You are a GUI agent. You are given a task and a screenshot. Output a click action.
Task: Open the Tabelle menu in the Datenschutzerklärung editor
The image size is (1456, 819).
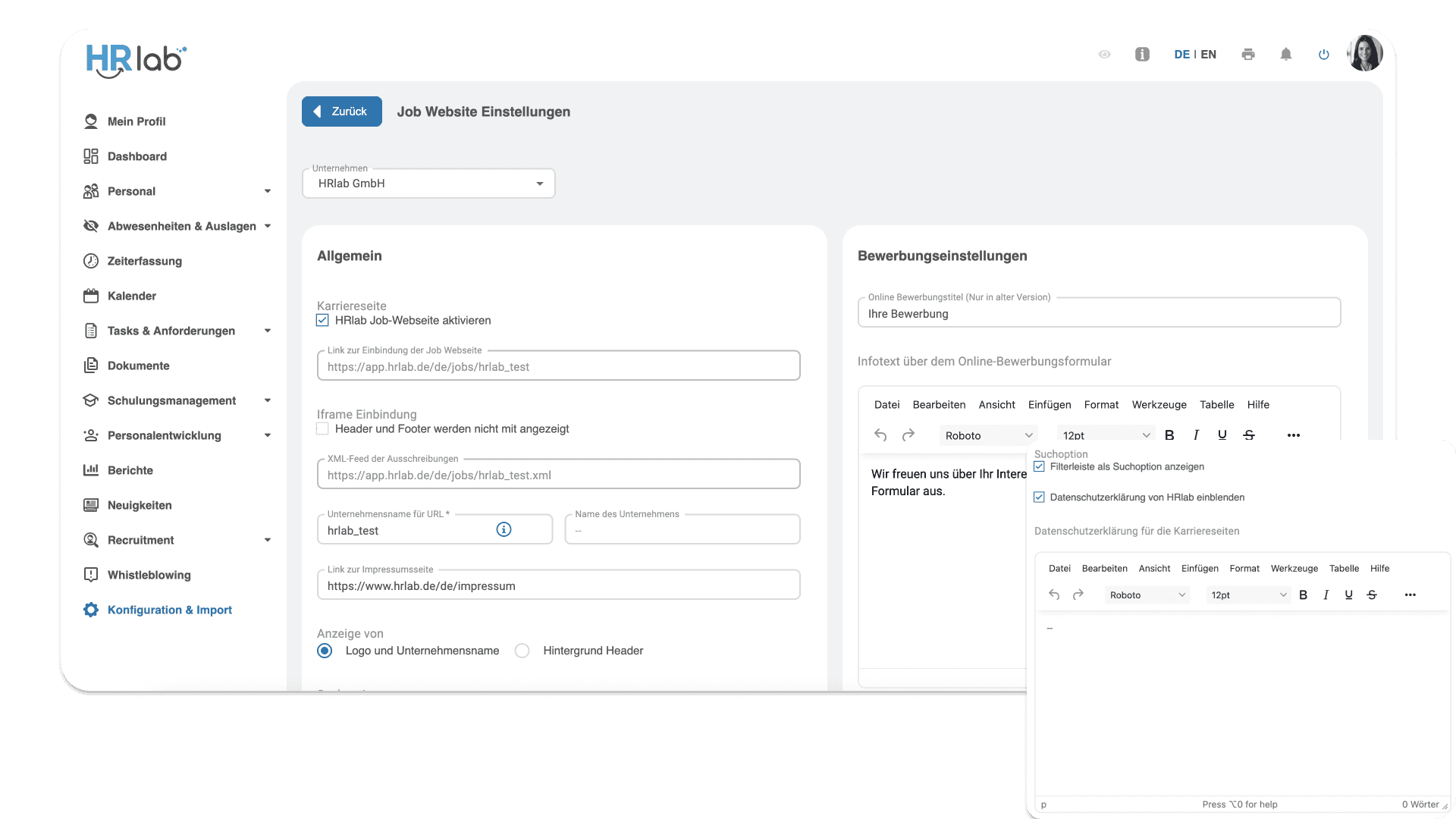coord(1344,568)
